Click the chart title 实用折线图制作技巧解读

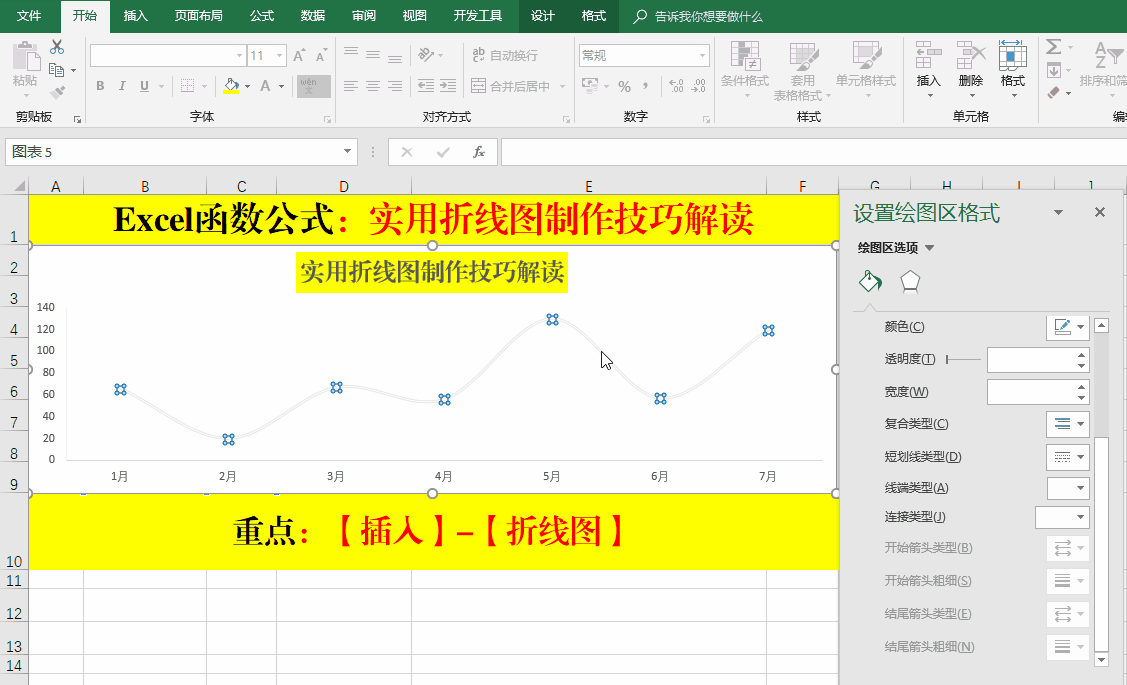click(x=432, y=272)
